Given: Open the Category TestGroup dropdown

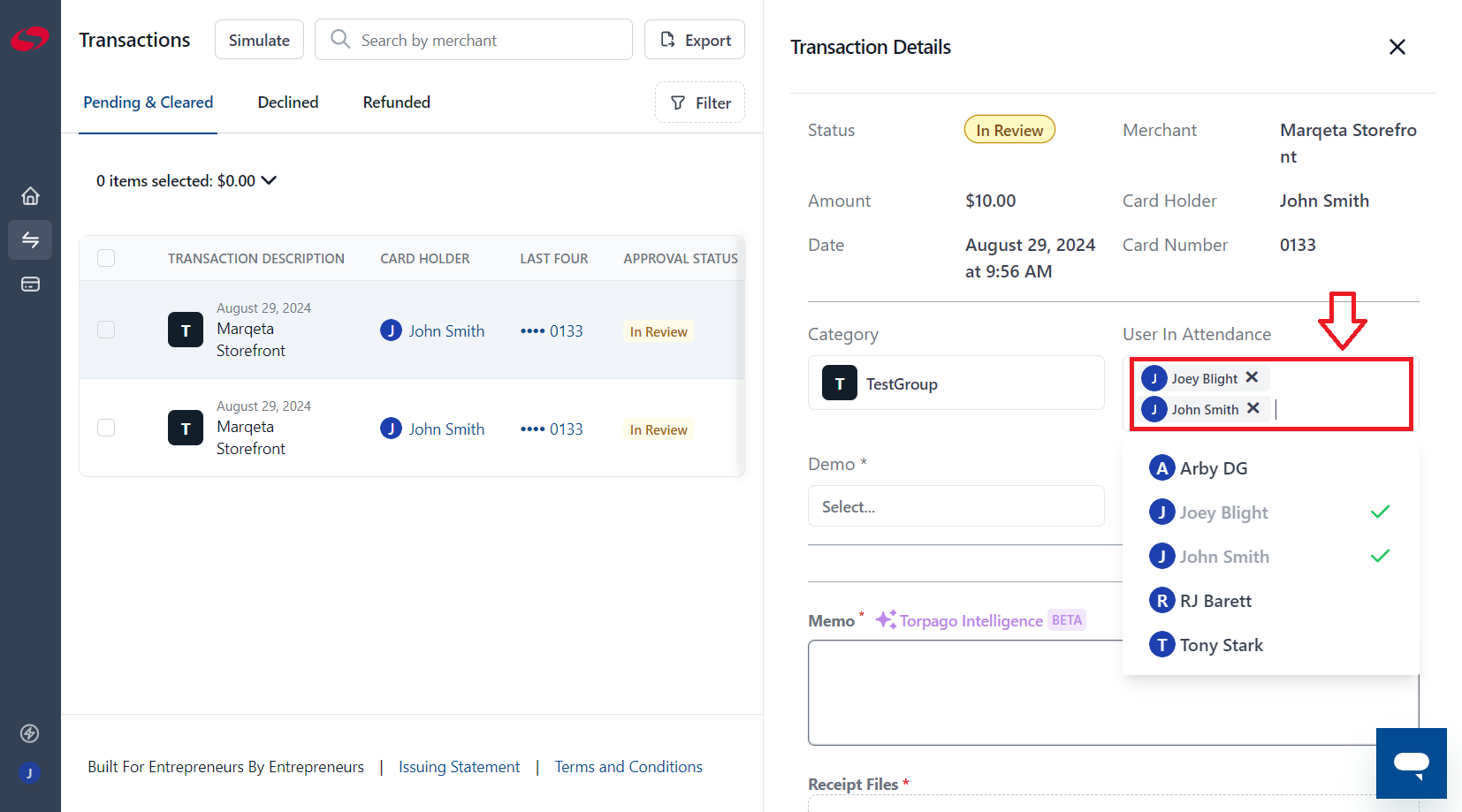Looking at the screenshot, I should click(x=956, y=383).
